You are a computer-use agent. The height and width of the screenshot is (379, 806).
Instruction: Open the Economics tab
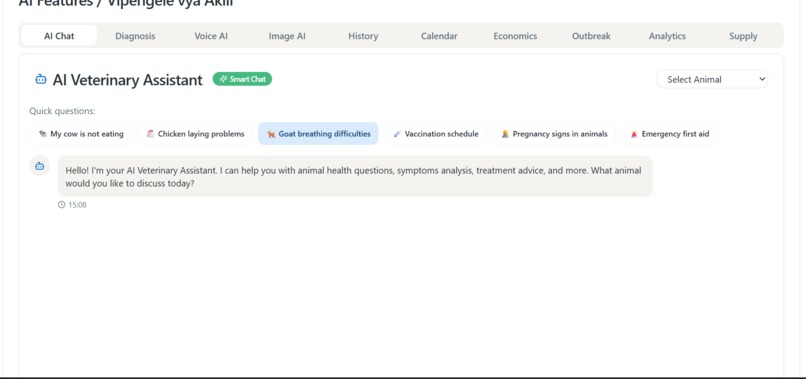point(515,36)
